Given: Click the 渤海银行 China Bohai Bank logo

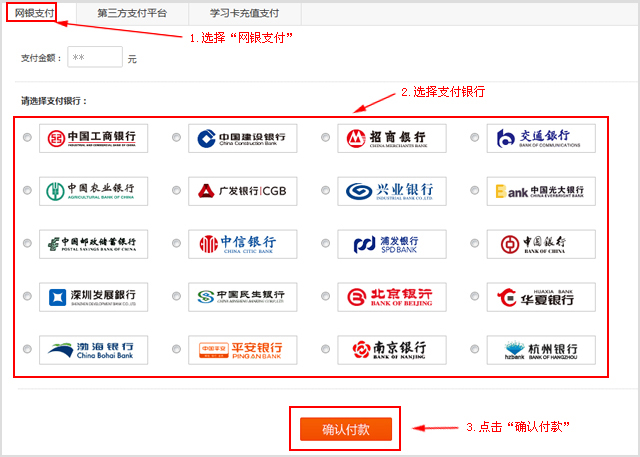Looking at the screenshot, I should (93, 350).
